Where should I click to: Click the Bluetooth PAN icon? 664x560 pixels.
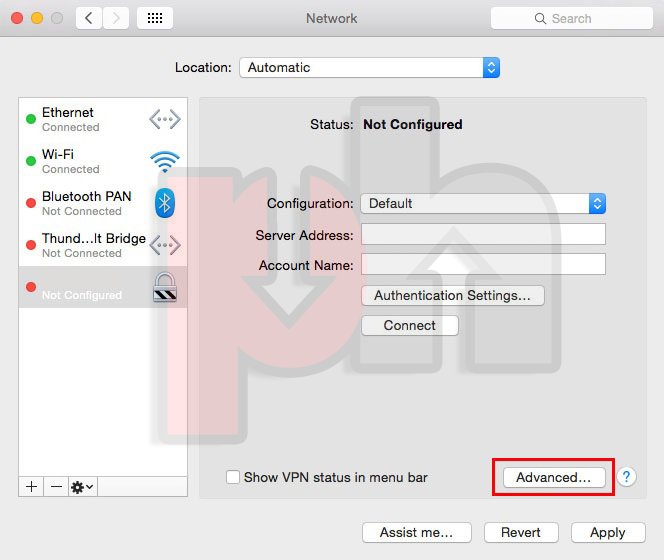165,203
